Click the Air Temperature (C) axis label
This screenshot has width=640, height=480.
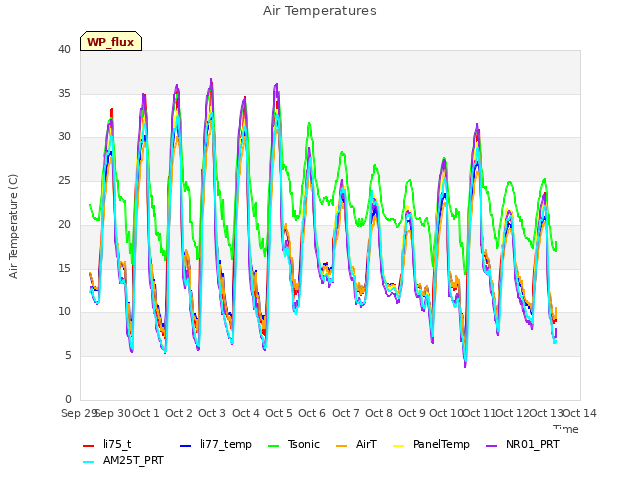[x=13, y=227]
